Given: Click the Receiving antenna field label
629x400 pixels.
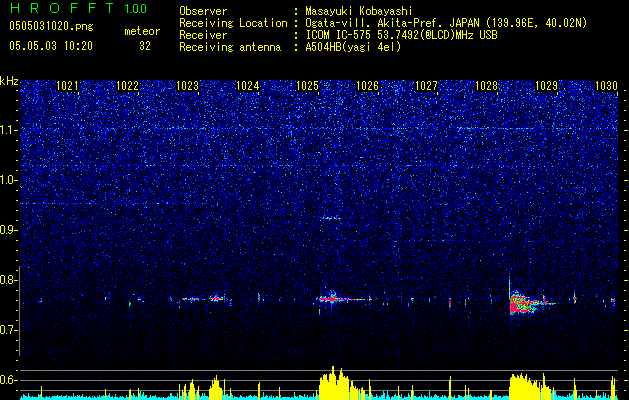Looking at the screenshot, I should 230,47.
